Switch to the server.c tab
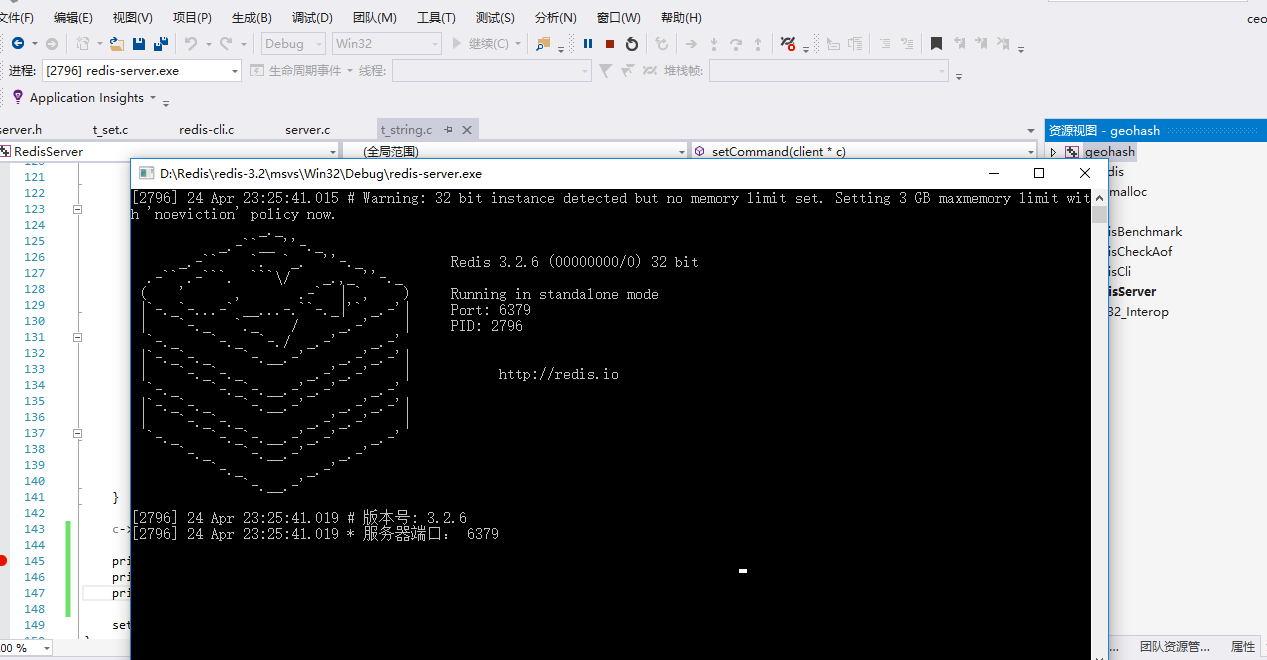 (307, 130)
